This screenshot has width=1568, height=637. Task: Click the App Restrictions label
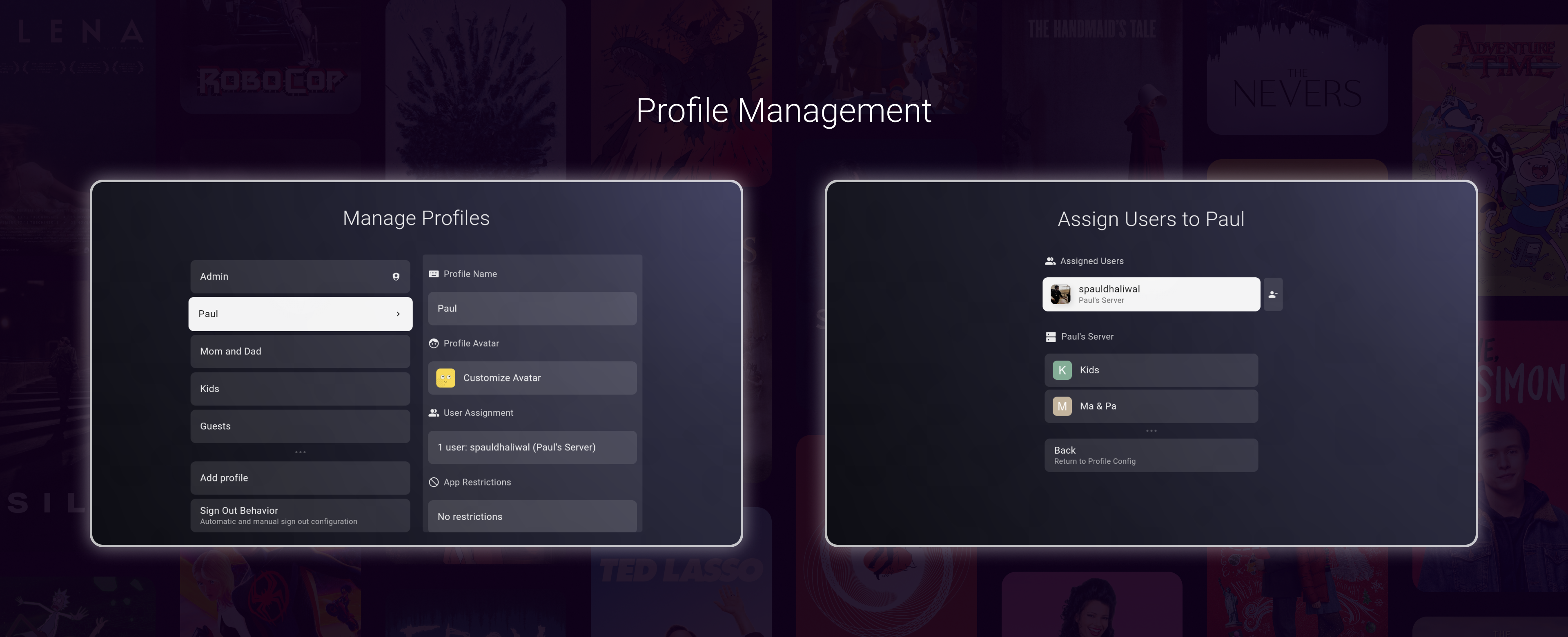click(477, 482)
